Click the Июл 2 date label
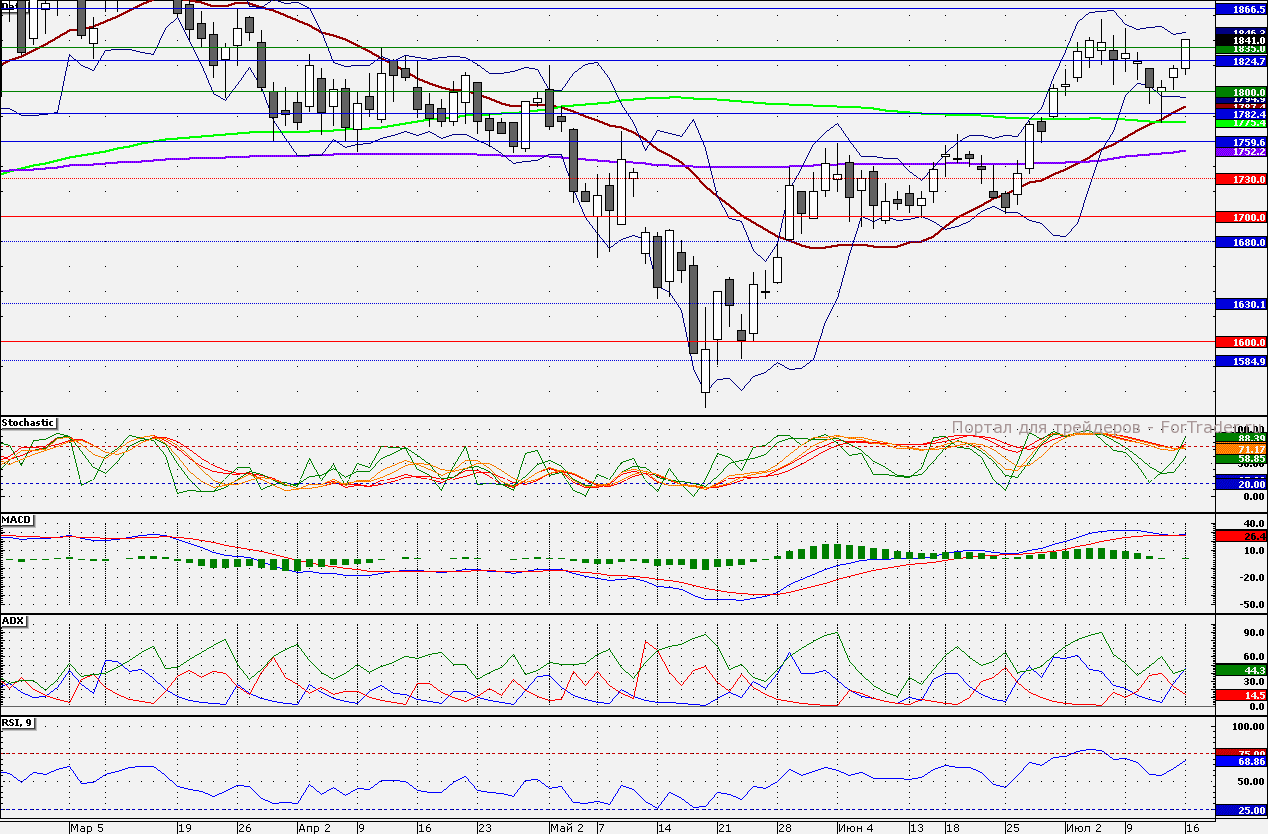The height and width of the screenshot is (834, 1268). pyautogui.click(x=1083, y=828)
